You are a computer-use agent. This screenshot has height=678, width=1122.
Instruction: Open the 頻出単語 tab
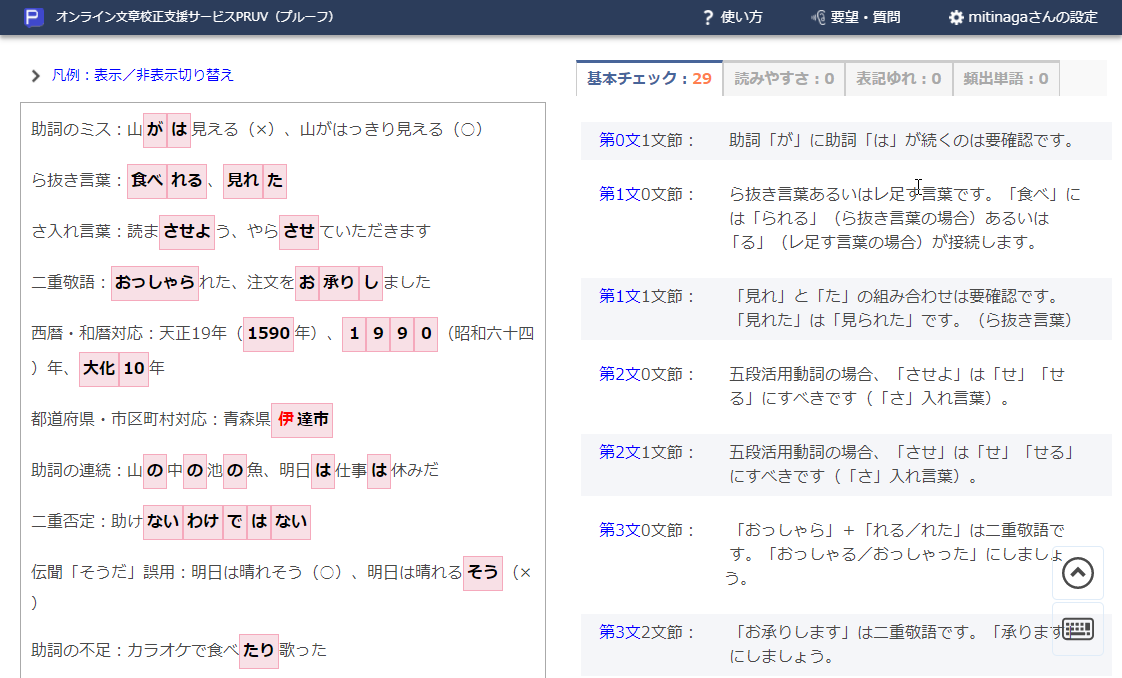point(1005,78)
